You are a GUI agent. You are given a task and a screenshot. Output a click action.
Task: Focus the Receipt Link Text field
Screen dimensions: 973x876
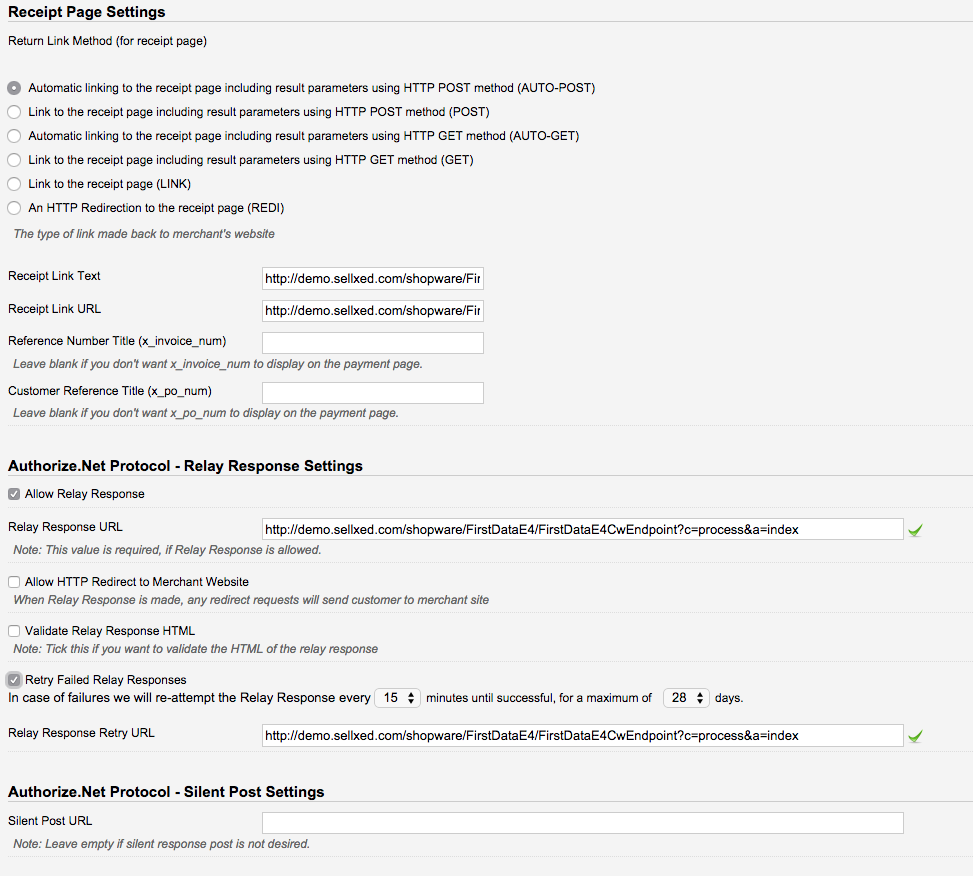point(372,279)
